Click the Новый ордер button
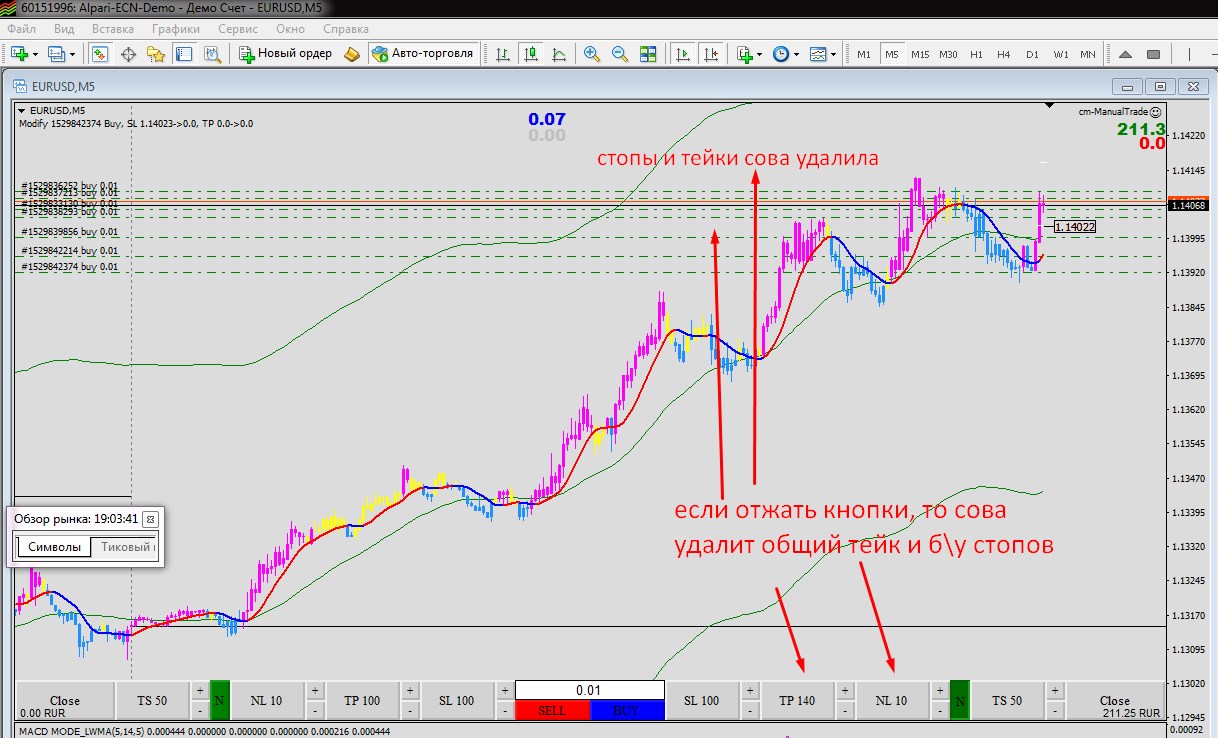Screen dimensions: 1218x738 [284, 53]
